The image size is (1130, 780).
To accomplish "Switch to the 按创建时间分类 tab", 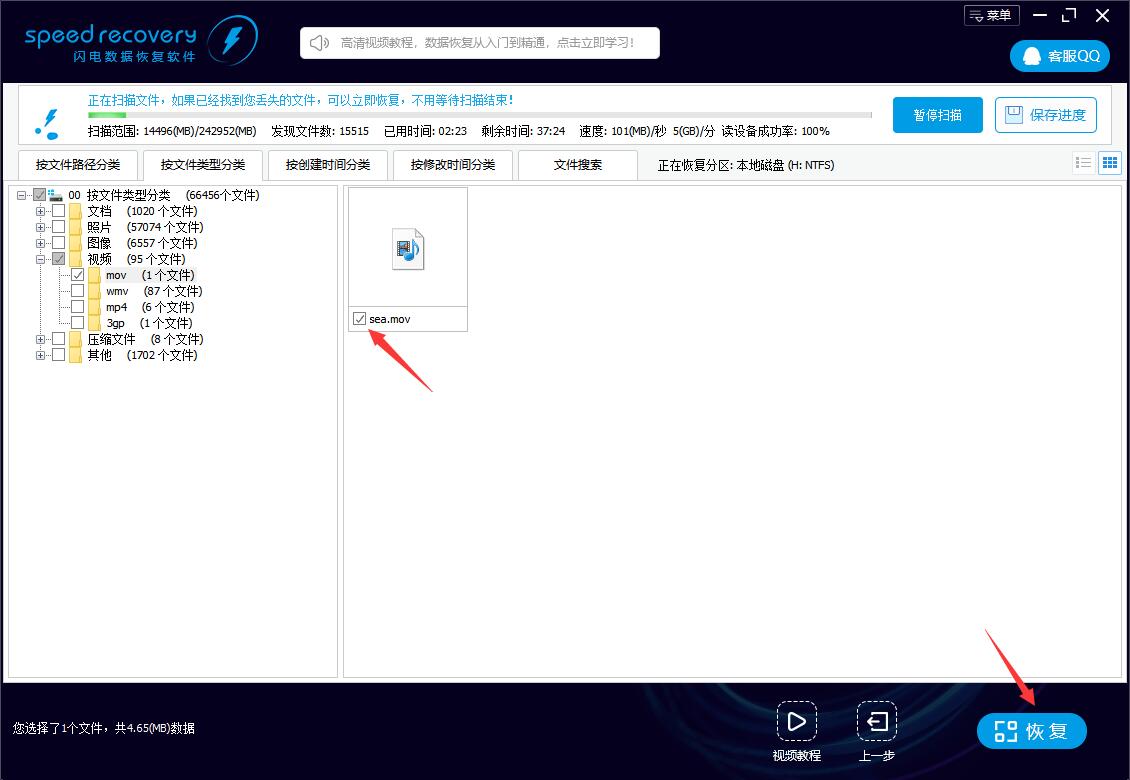I will click(327, 164).
